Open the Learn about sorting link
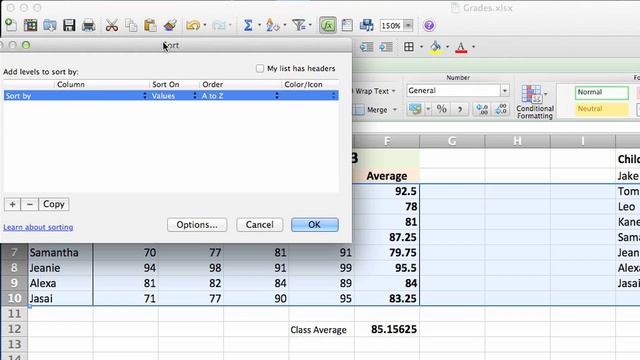 pyautogui.click(x=38, y=227)
